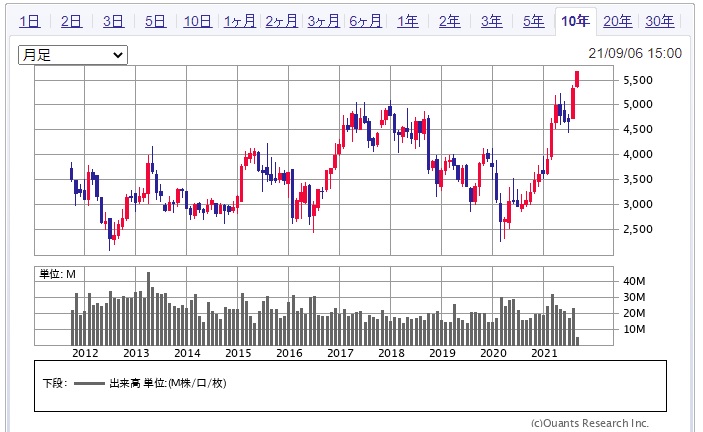Image resolution: width=703 pixels, height=432 pixels.
Task: Click the 40M volume axis label
Action: [634, 281]
